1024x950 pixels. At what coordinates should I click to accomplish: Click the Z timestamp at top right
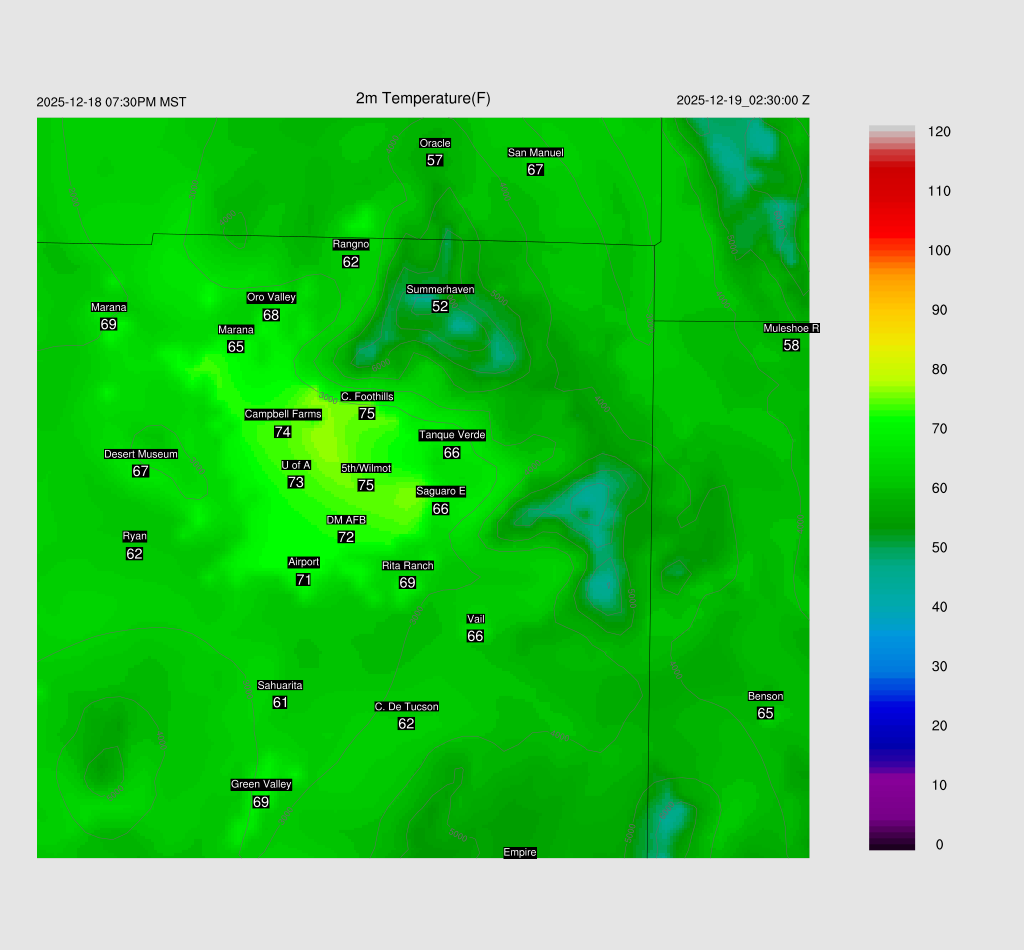click(743, 100)
